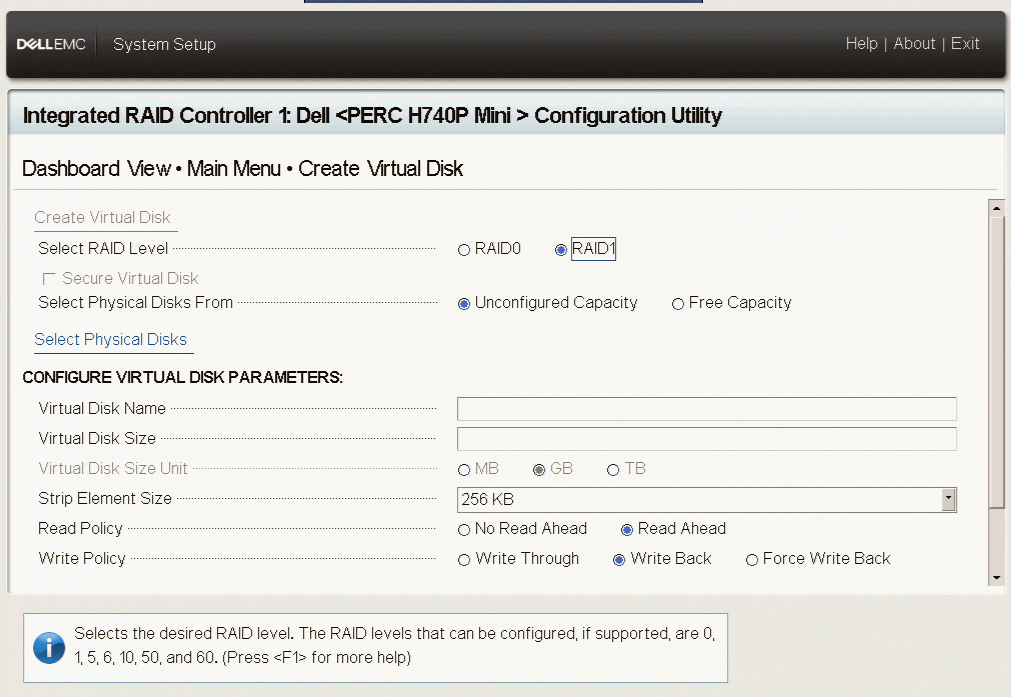Select Force Write Back policy
Image resolution: width=1011 pixels, height=697 pixels.
752,560
